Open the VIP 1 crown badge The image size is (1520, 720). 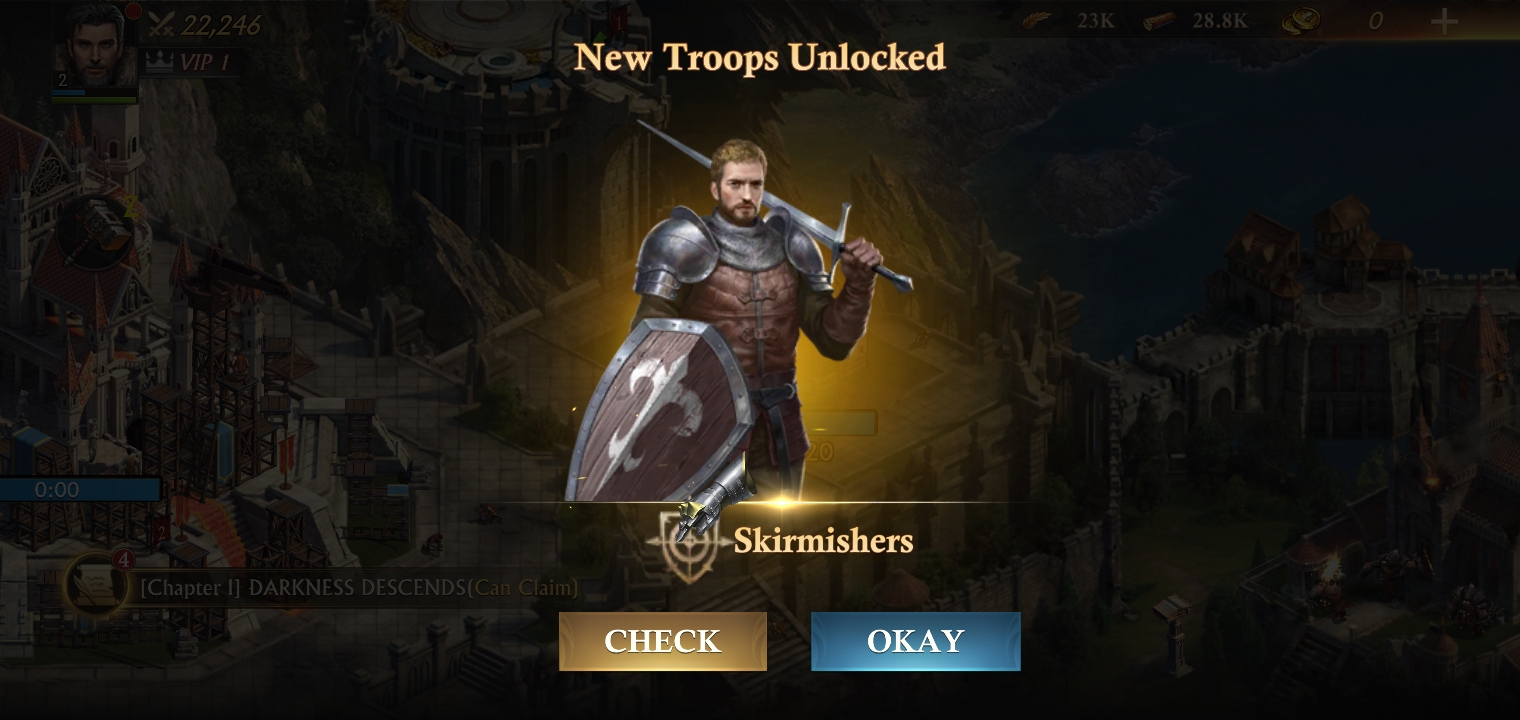159,62
